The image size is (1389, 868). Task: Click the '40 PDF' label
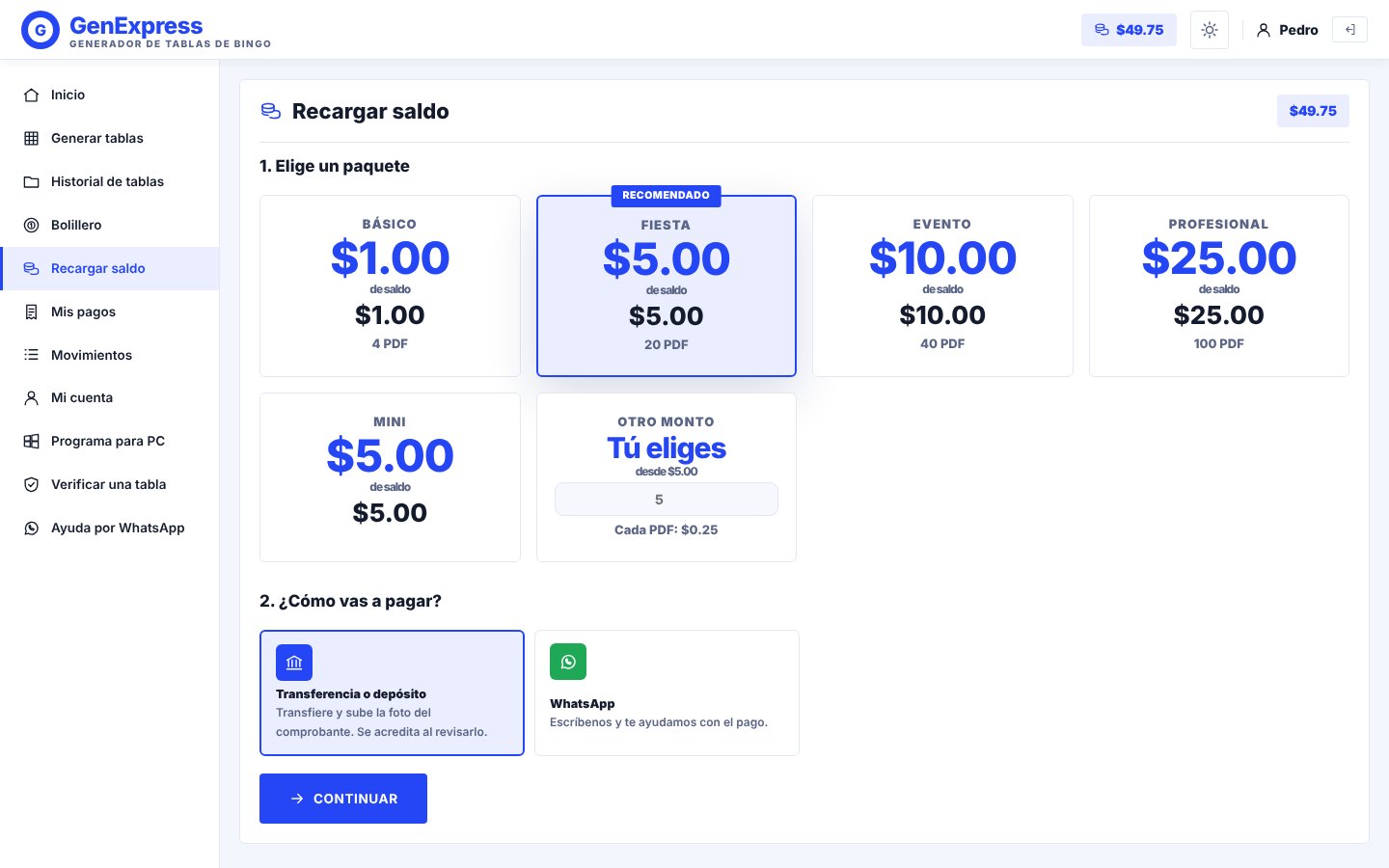coord(942,343)
